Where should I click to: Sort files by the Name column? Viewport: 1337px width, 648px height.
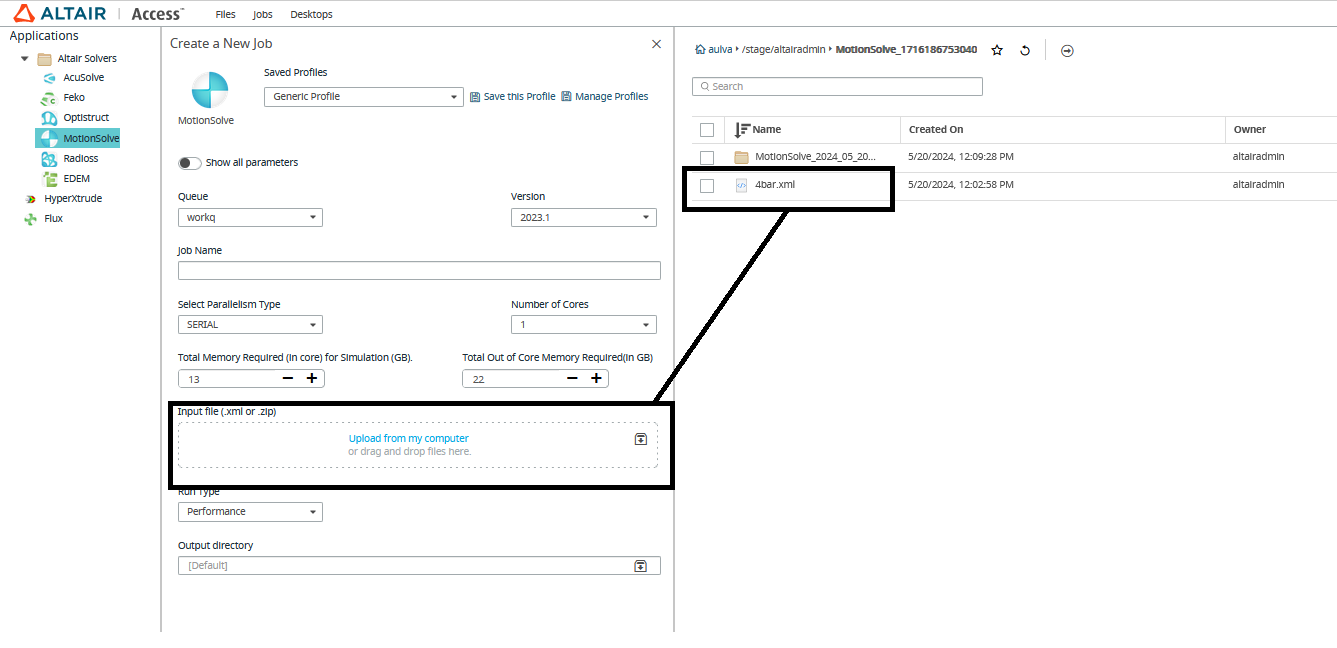click(x=767, y=129)
